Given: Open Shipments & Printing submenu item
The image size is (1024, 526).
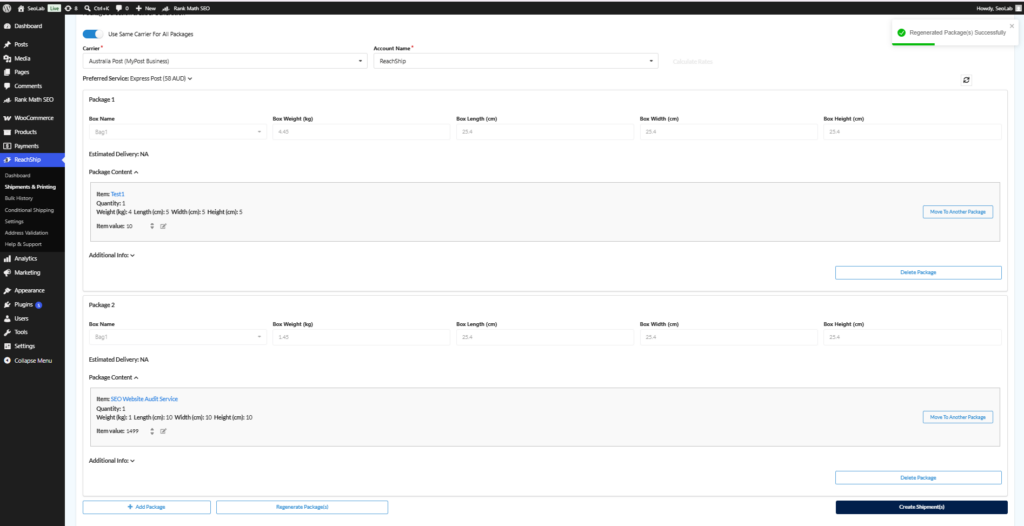Looking at the screenshot, I should click(30, 187).
